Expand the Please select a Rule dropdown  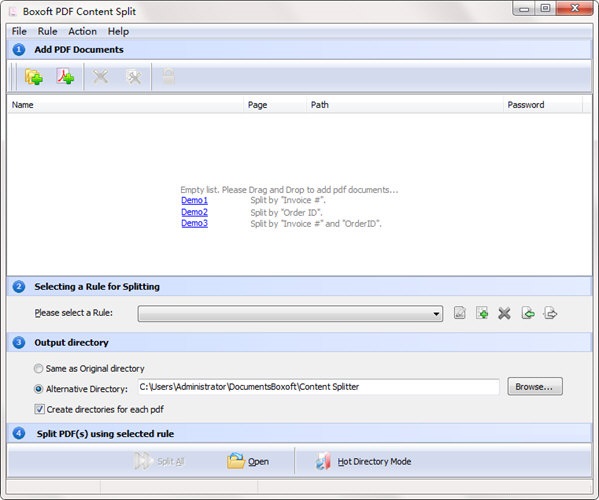coord(290,314)
